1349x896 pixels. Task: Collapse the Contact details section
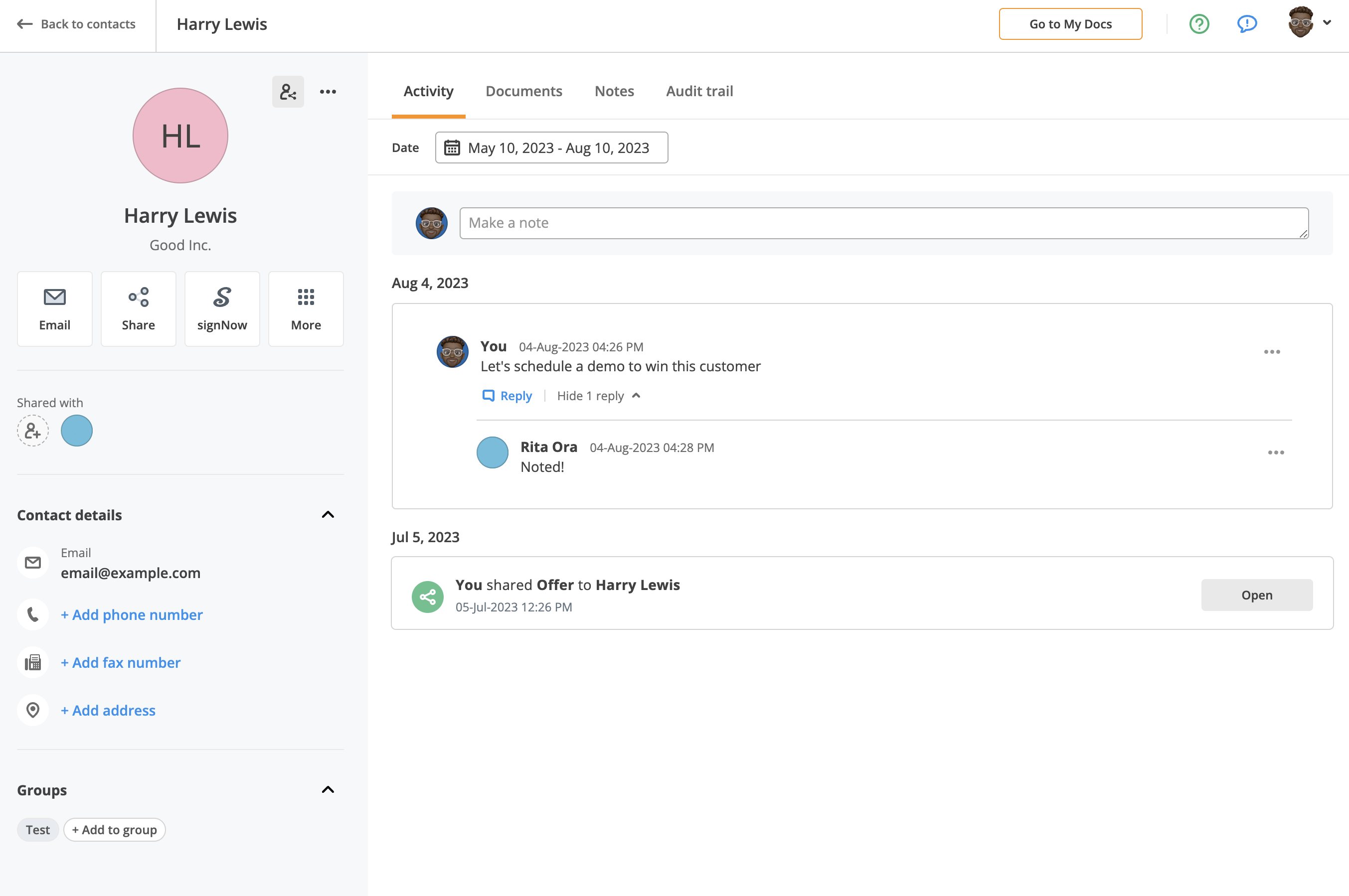(x=328, y=515)
